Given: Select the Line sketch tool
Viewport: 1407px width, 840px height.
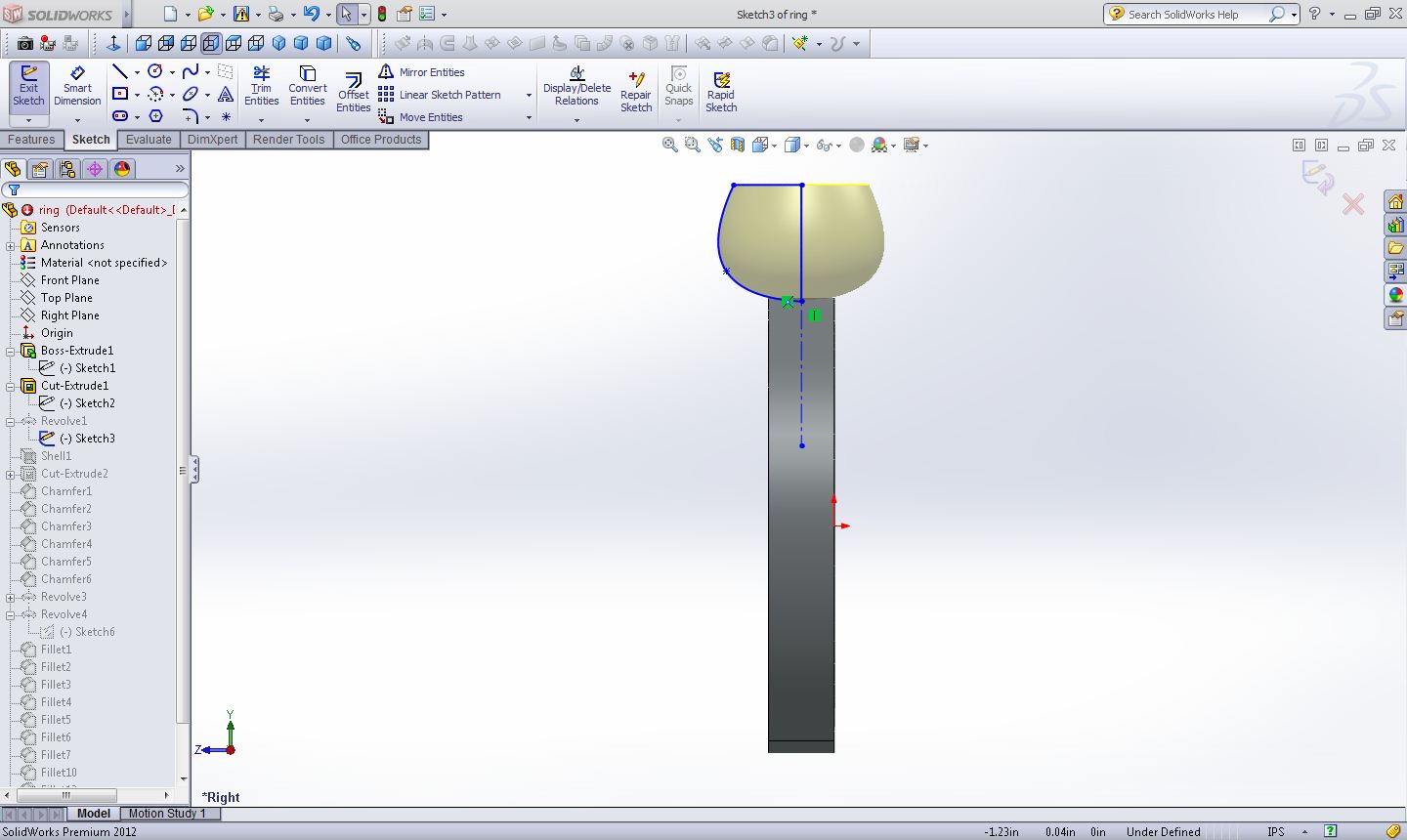Looking at the screenshot, I should pyautogui.click(x=120, y=71).
